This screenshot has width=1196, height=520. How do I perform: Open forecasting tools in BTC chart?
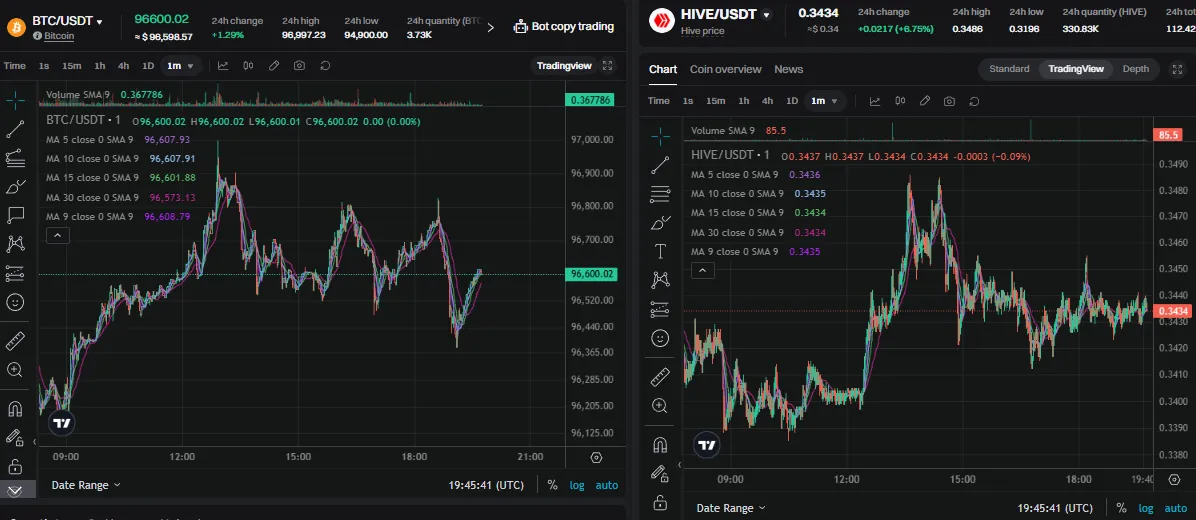click(x=15, y=273)
